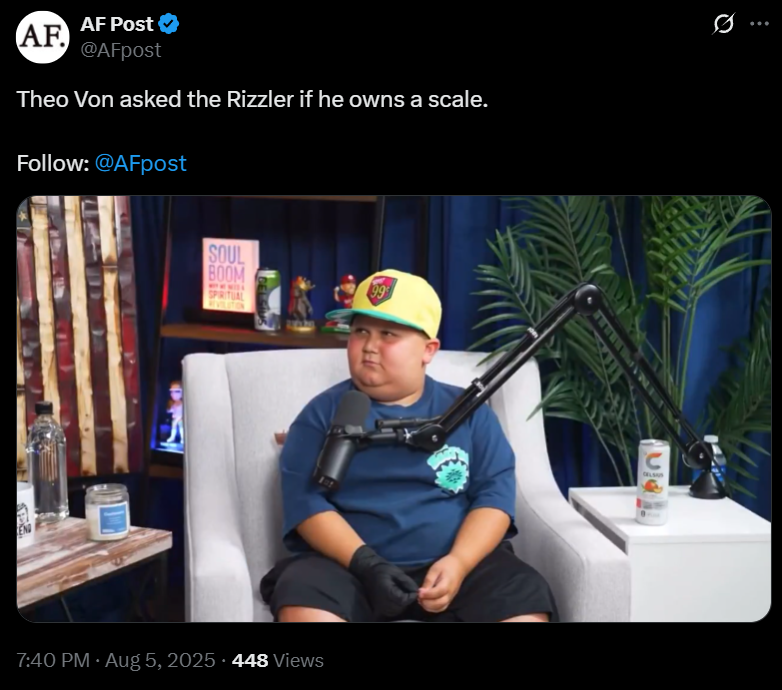
Task: Click the Soul Boom book in video
Action: tap(230, 275)
